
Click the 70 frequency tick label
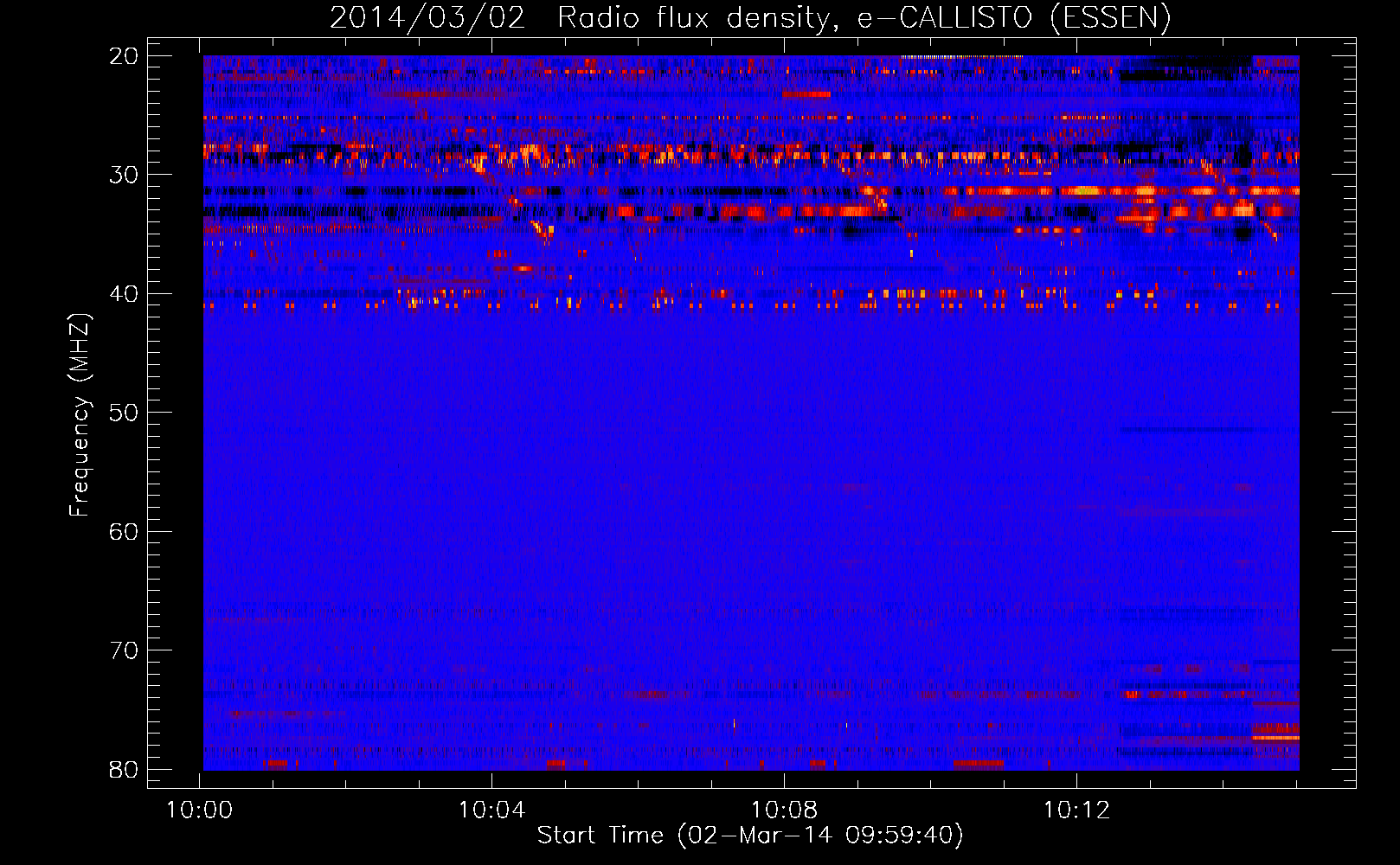(x=124, y=650)
